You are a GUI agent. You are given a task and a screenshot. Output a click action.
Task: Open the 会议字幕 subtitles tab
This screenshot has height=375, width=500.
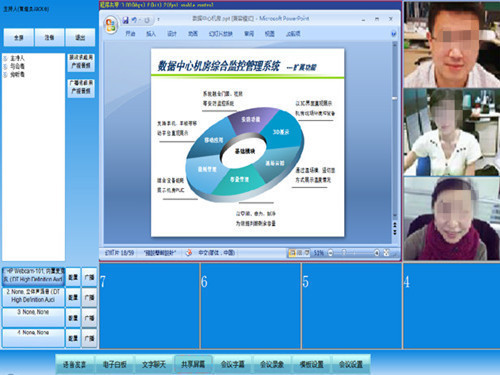pyautogui.click(x=233, y=364)
